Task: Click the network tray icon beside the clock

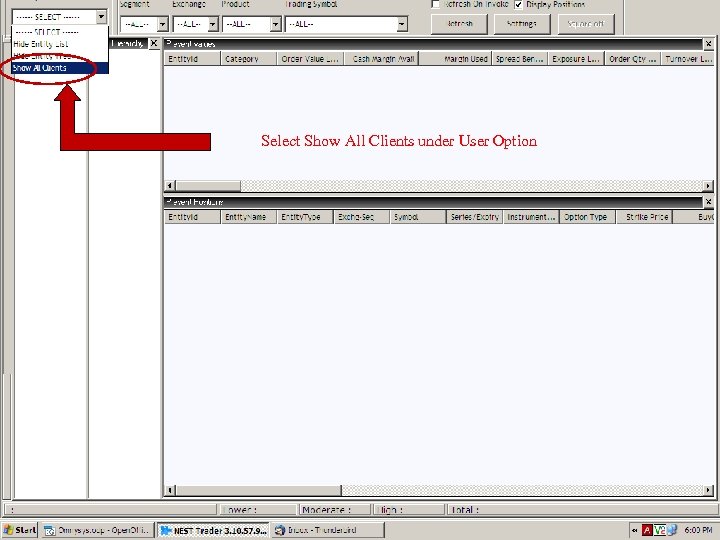Action: (672, 530)
